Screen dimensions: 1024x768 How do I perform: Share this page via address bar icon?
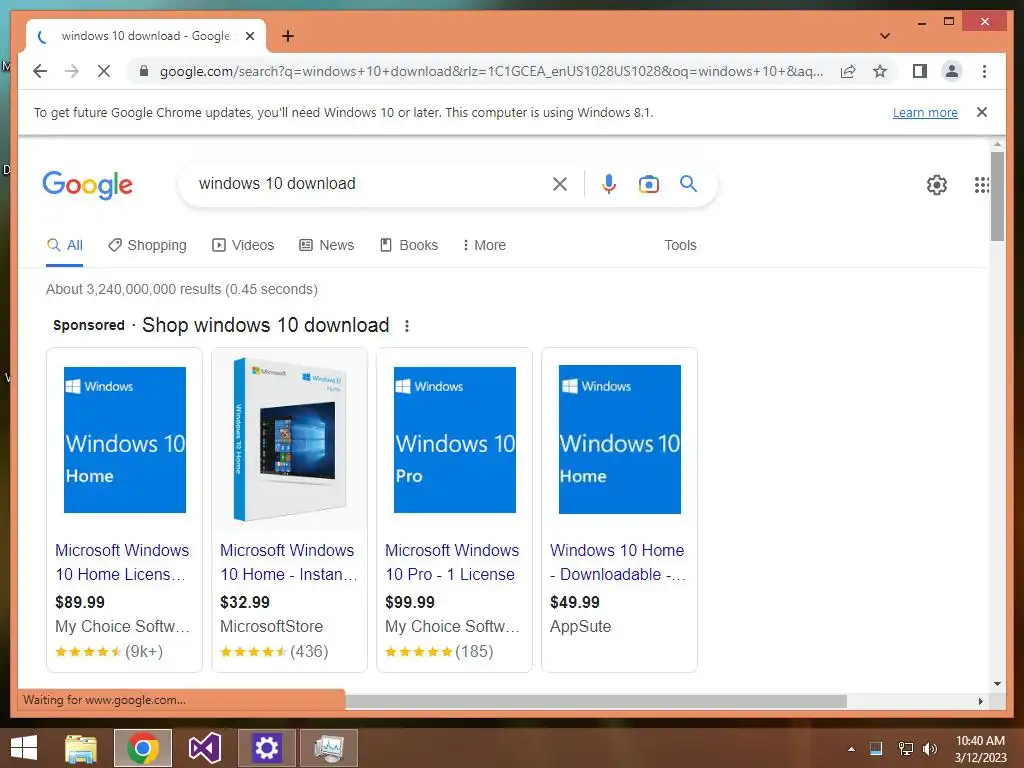click(848, 71)
